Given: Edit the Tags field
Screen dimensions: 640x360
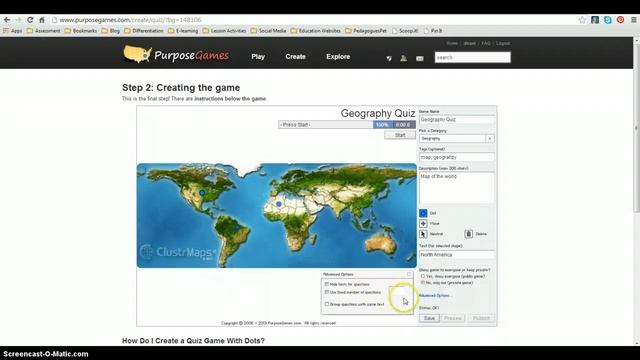Looking at the screenshot, I should coord(457,157).
